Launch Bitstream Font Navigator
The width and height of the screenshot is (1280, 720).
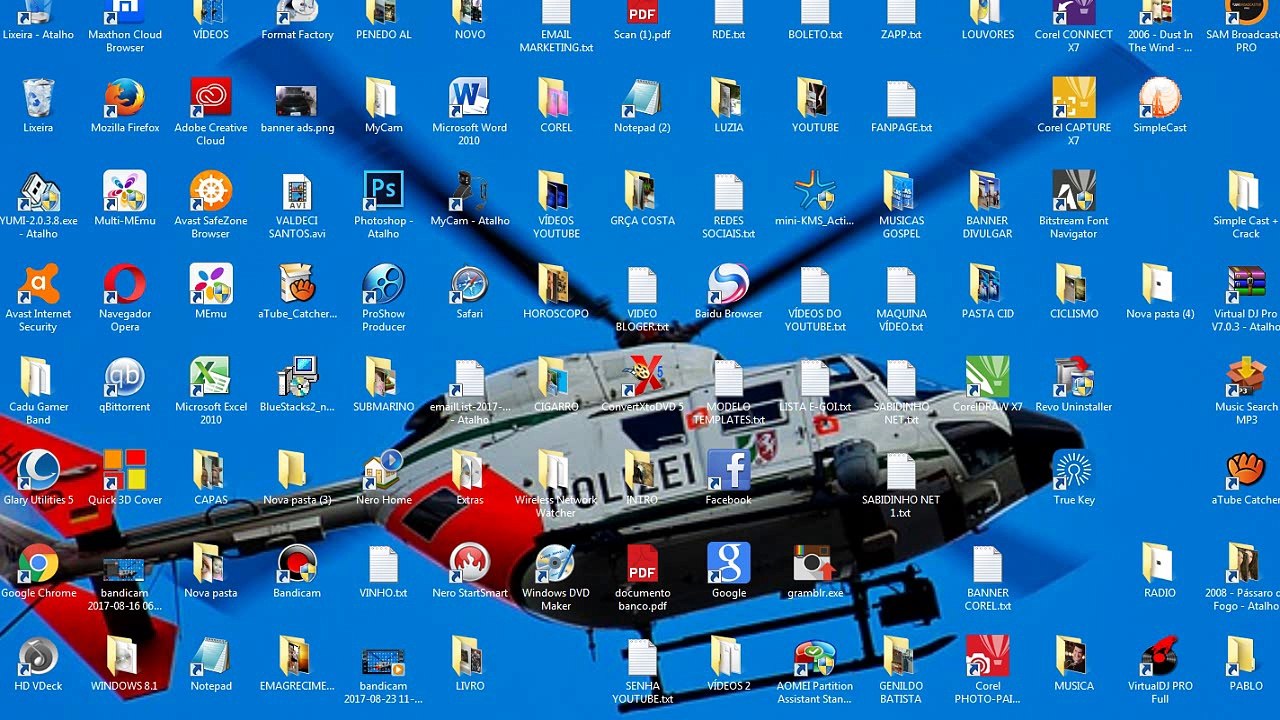coord(1074,192)
